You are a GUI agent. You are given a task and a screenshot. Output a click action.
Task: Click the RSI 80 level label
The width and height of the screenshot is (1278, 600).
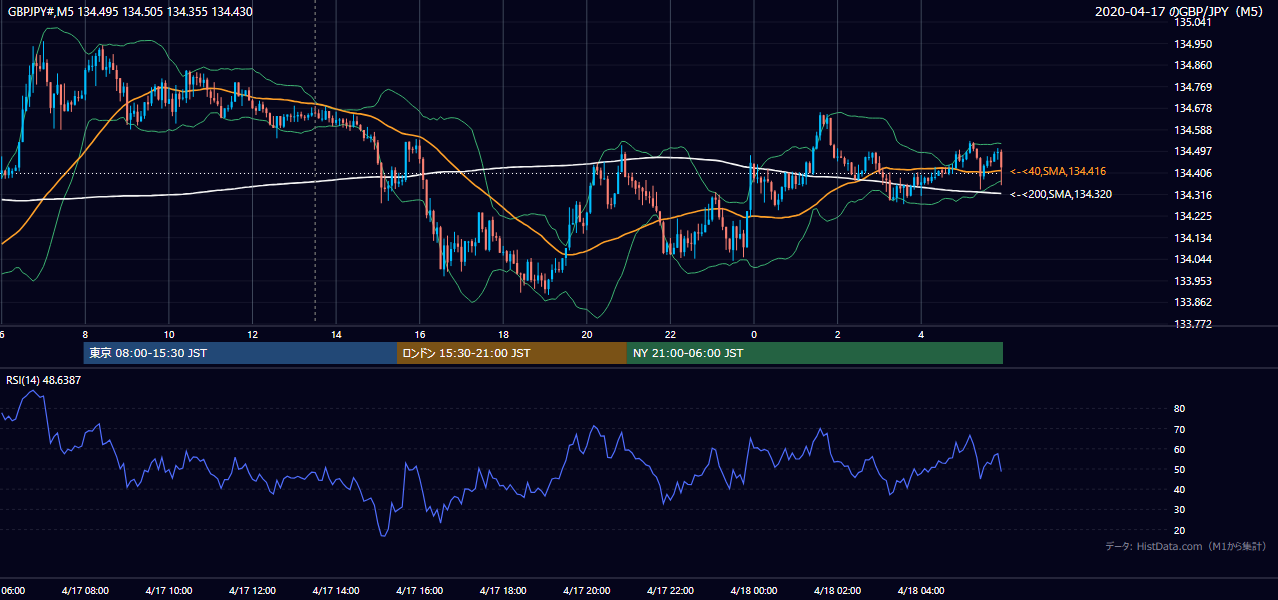pos(1180,409)
